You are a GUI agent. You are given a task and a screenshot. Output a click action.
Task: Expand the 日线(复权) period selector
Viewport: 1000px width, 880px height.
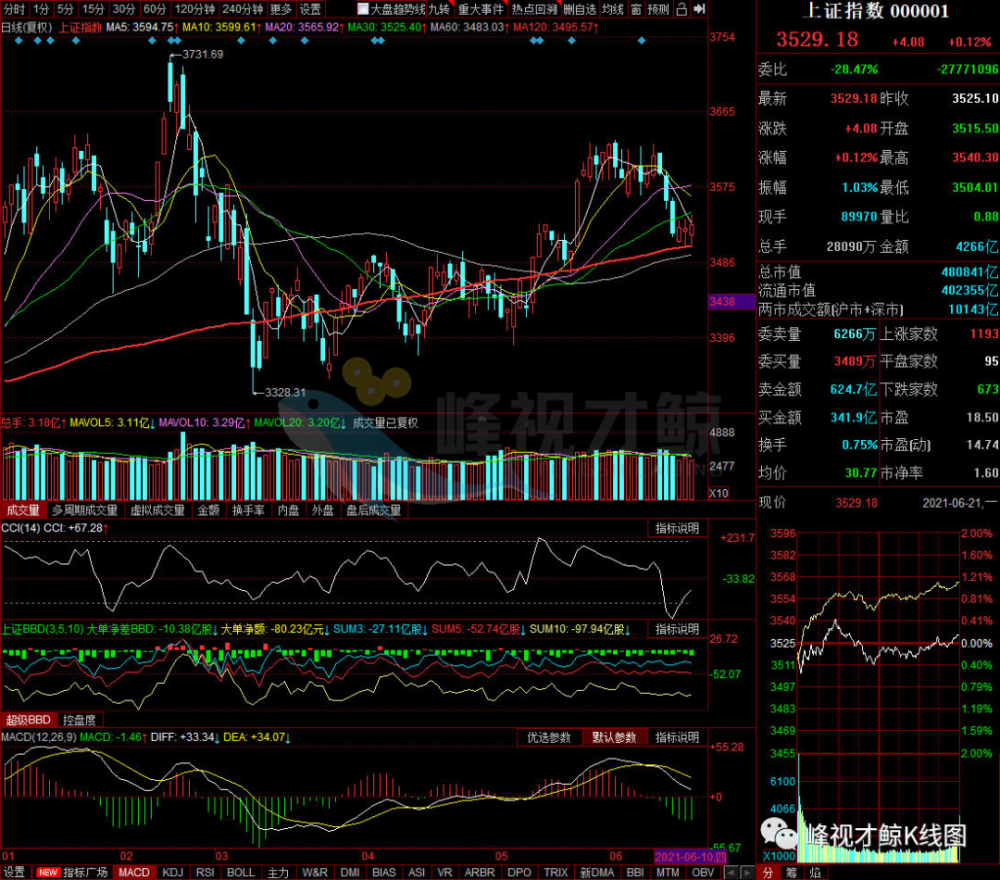click(x=27, y=27)
